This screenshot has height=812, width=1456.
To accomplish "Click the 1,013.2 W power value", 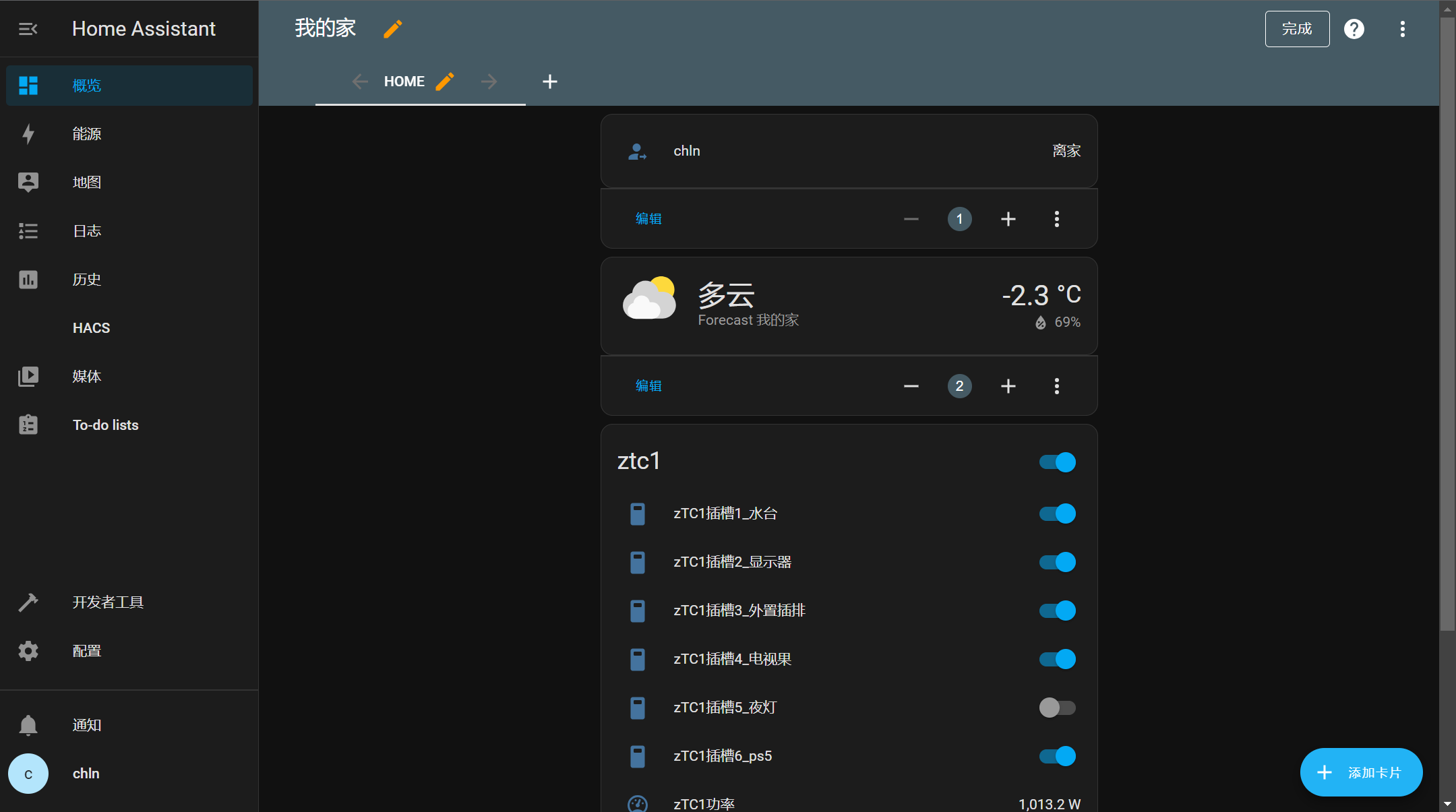I will pos(1050,804).
